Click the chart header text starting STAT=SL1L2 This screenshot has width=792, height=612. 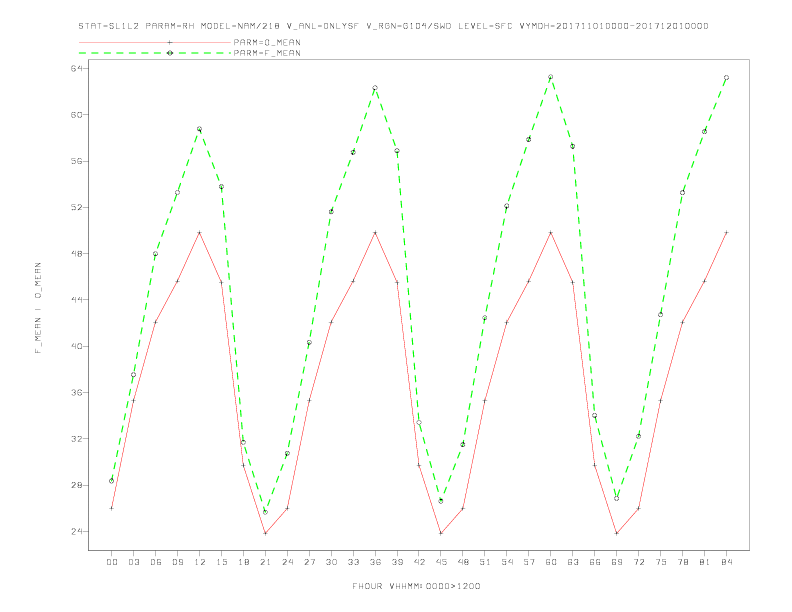393,26
